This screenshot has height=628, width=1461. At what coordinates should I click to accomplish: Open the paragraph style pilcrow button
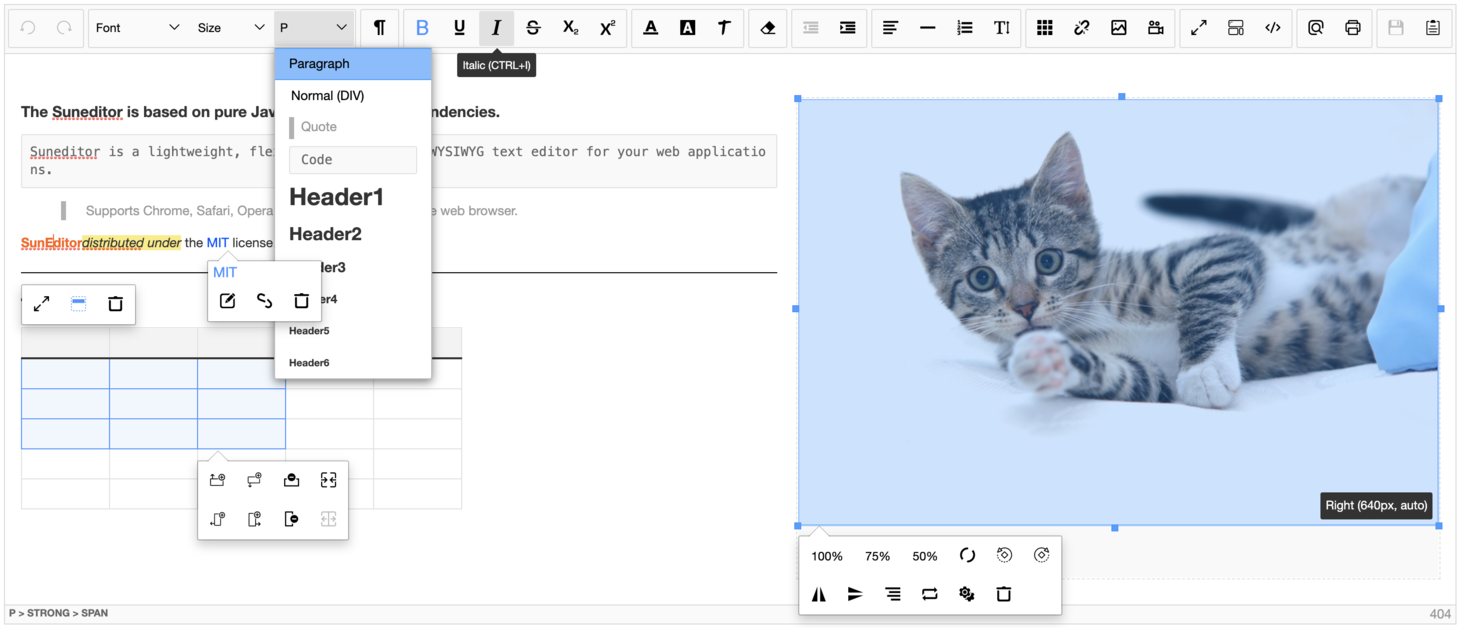point(379,28)
